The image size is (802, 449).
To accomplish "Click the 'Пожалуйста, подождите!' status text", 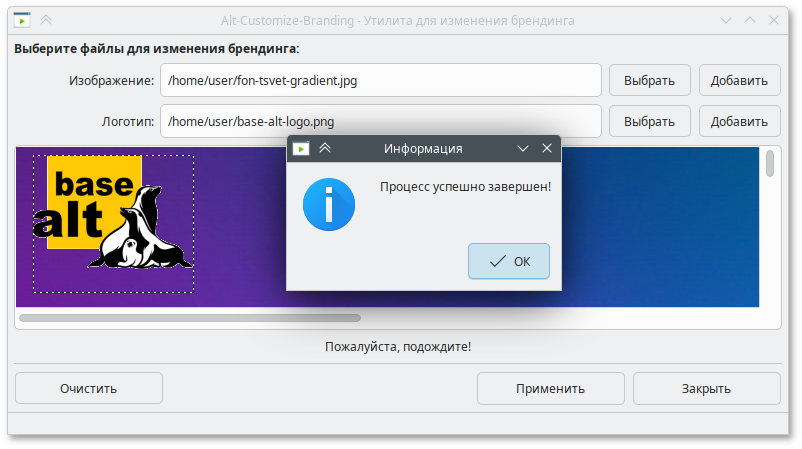I will point(398,347).
